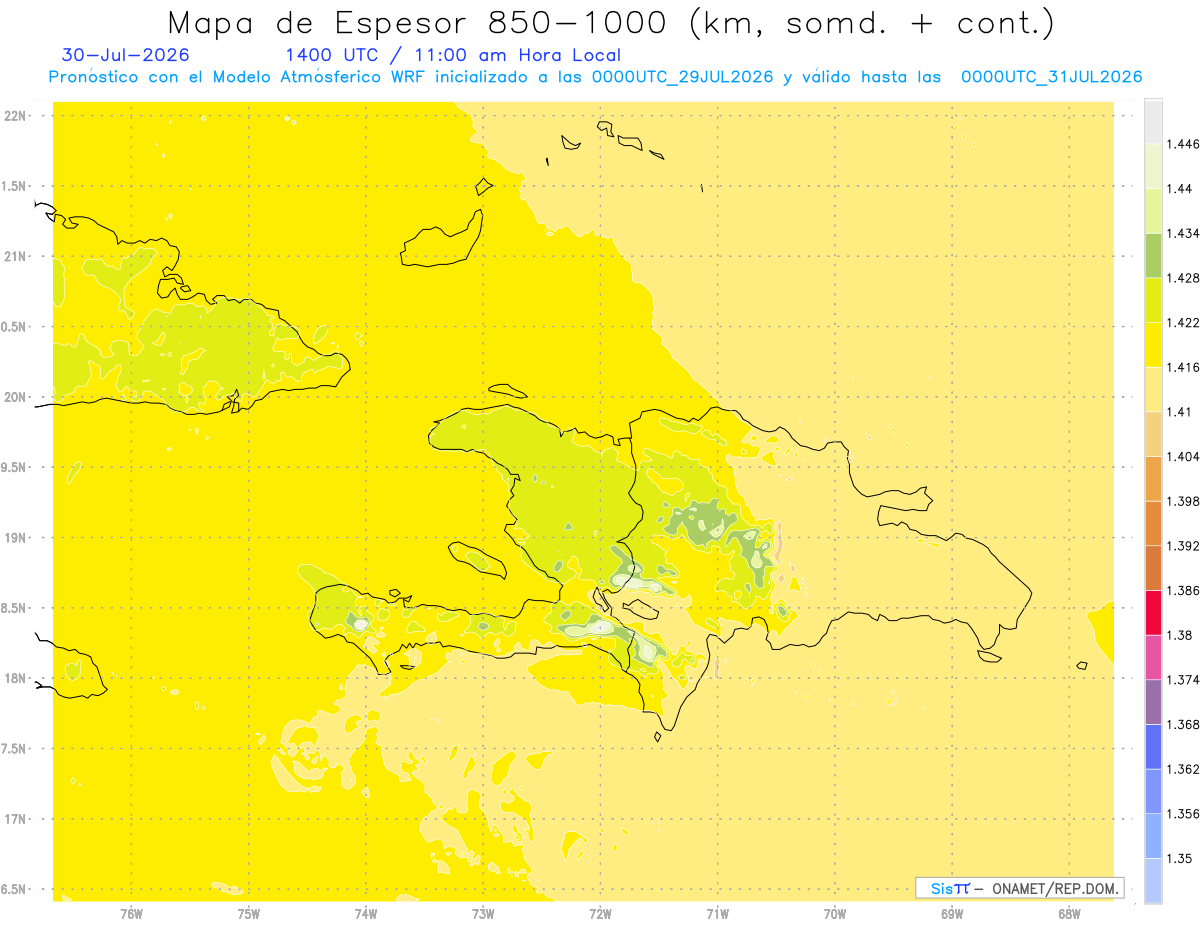This screenshot has height=927, width=1200.
Task: Click the legend value '1.434'
Action: click(1185, 233)
